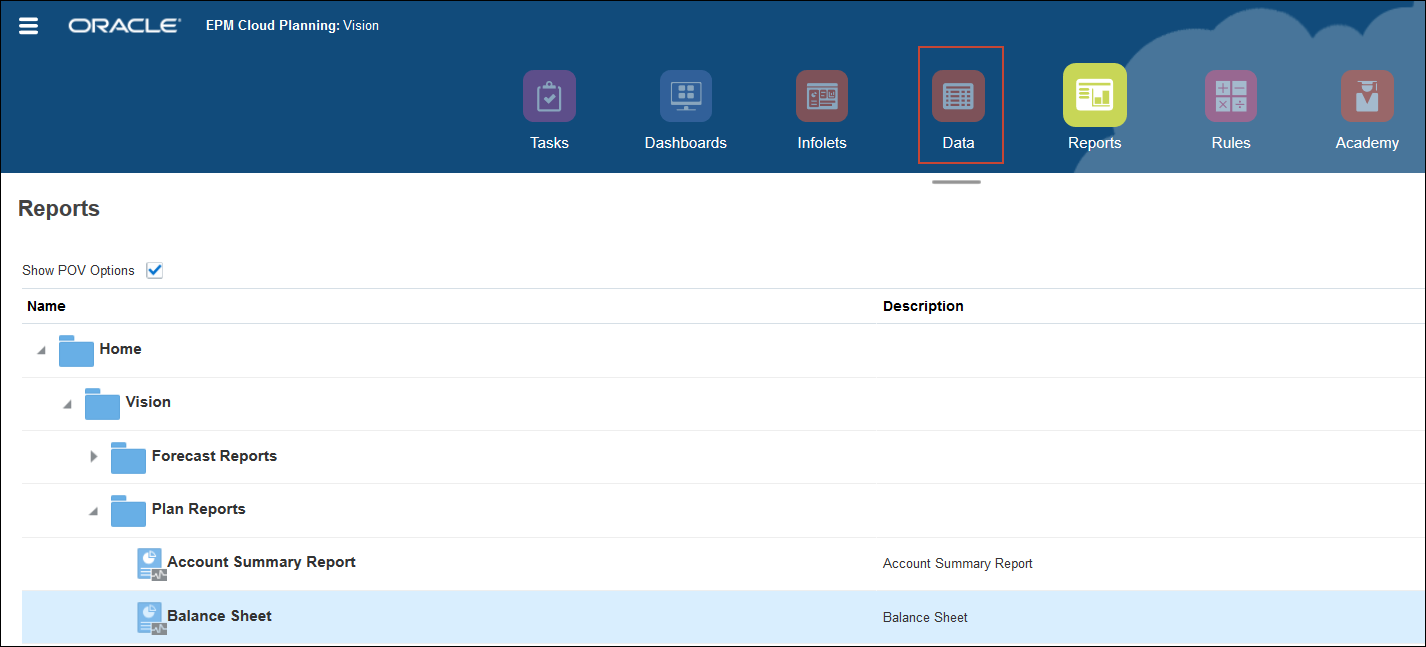Uncheck the Show POV Options checkbox
The height and width of the screenshot is (647, 1426).
pyautogui.click(x=154, y=269)
